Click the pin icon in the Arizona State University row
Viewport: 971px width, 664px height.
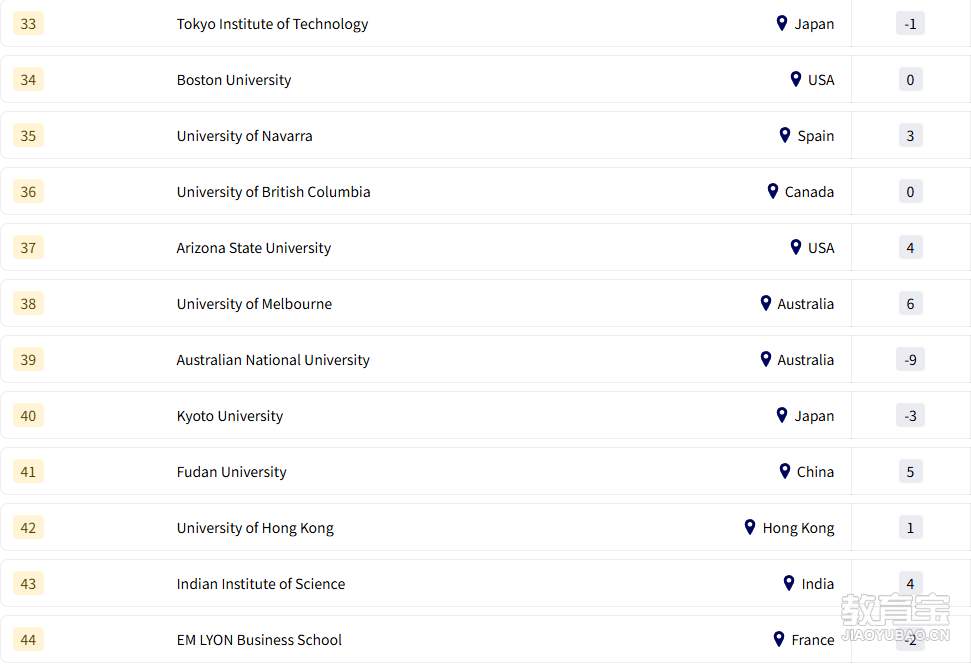point(796,247)
